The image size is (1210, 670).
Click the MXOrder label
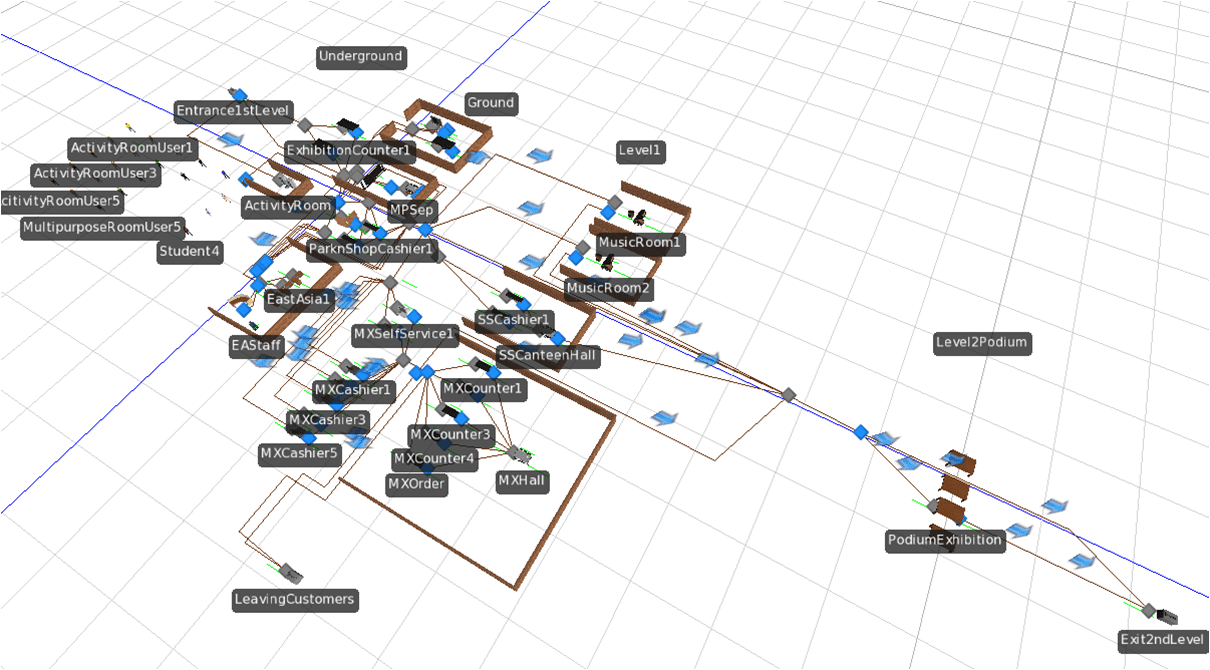417,484
